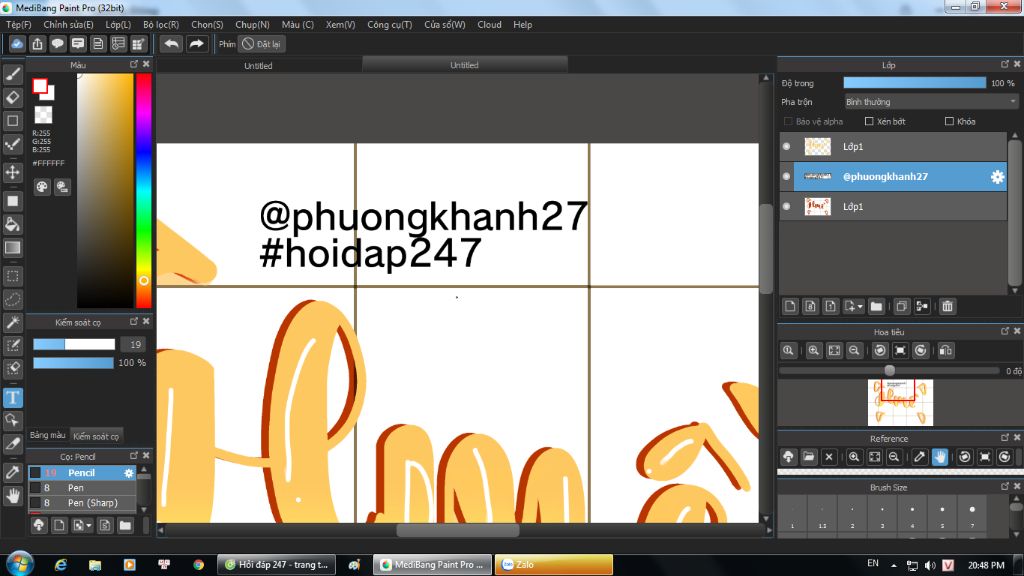Image resolution: width=1024 pixels, height=576 pixels.
Task: Select the Pen brush row
Action: point(82,488)
